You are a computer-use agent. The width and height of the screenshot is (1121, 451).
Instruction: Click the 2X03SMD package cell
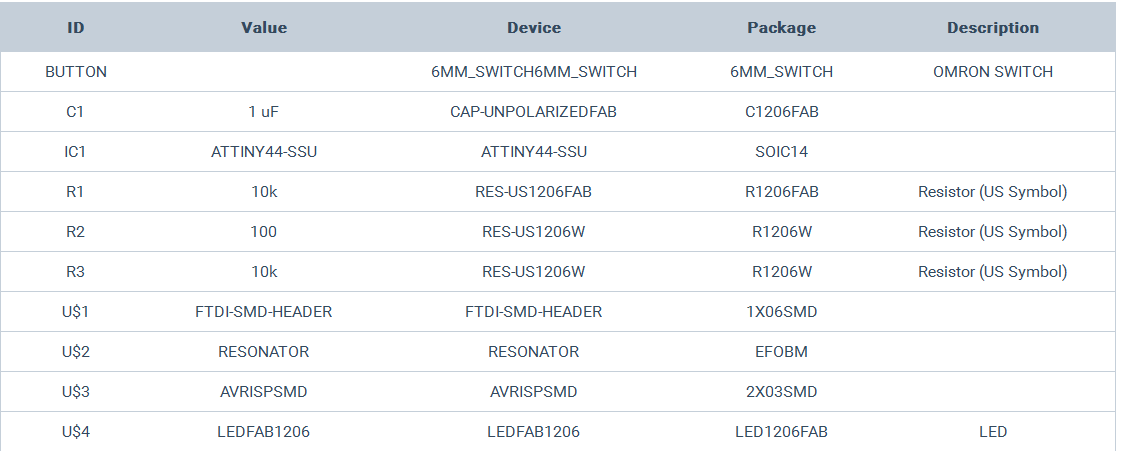[x=781, y=392]
